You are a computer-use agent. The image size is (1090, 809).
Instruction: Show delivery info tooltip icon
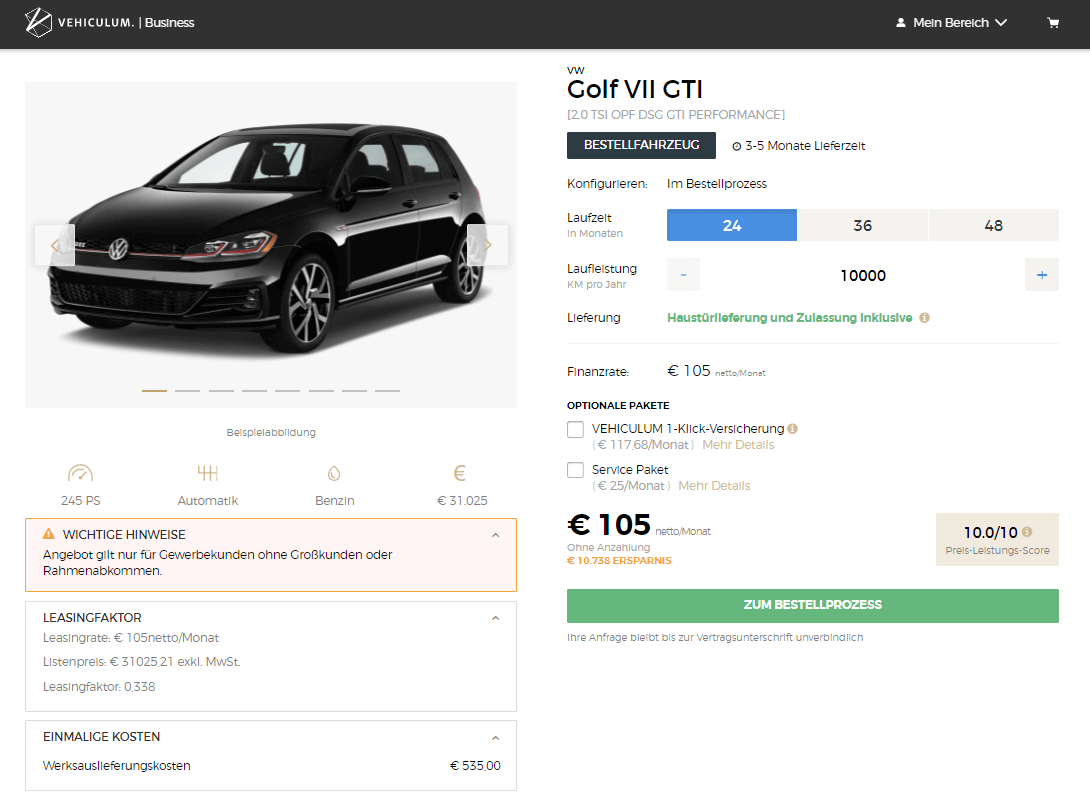[925, 318]
